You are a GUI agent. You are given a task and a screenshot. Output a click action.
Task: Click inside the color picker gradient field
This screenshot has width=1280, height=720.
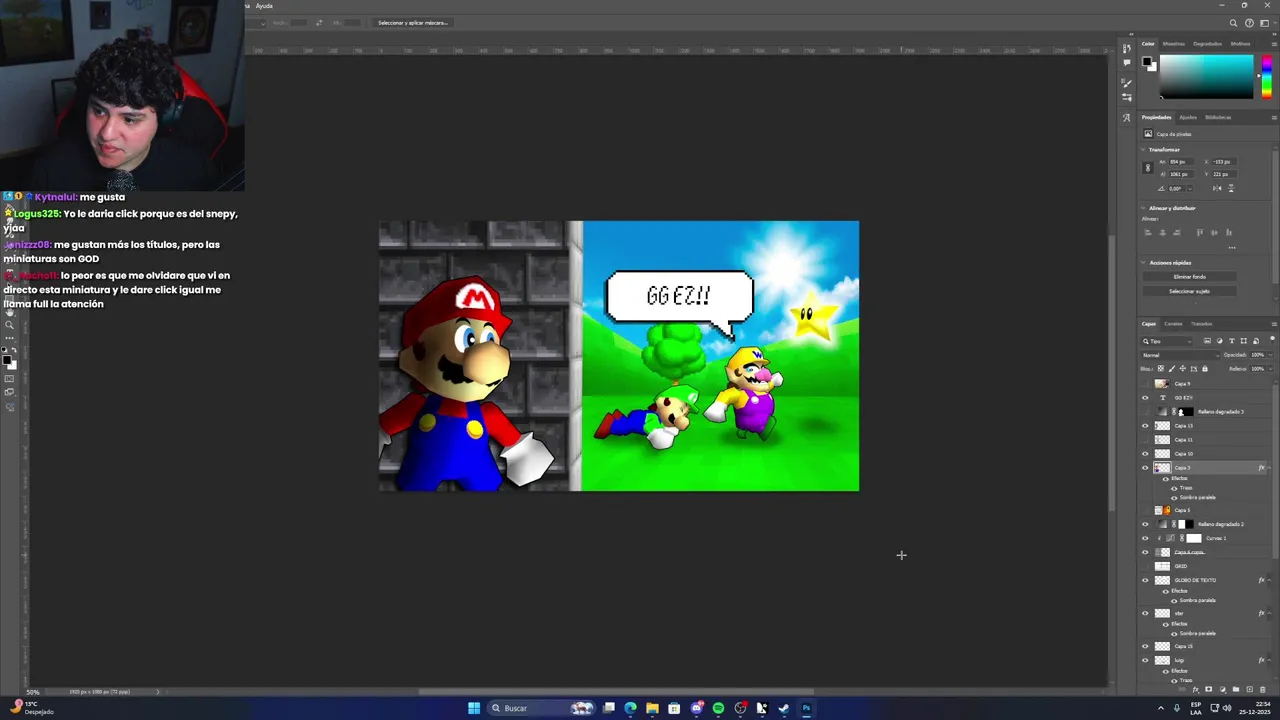[x=1206, y=76]
